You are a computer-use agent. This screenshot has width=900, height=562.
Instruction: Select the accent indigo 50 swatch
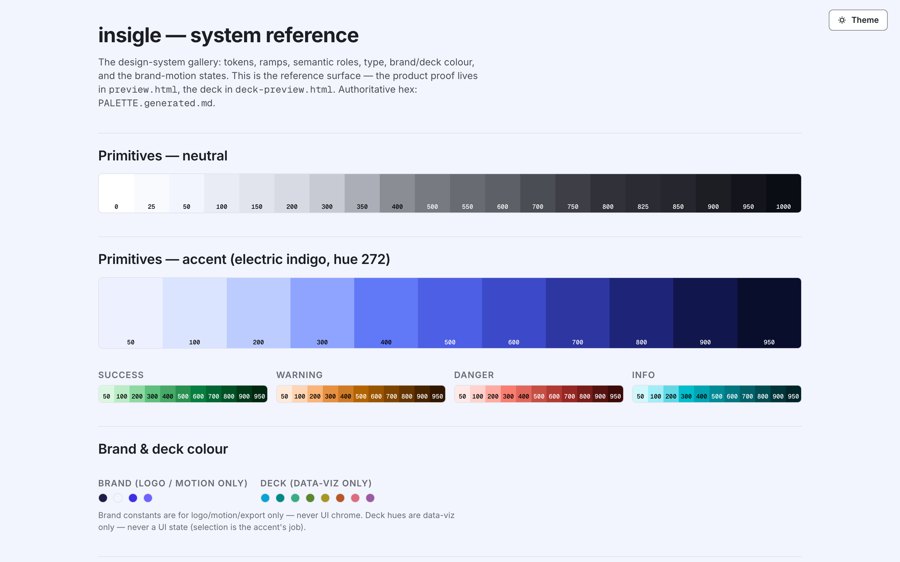click(x=131, y=313)
